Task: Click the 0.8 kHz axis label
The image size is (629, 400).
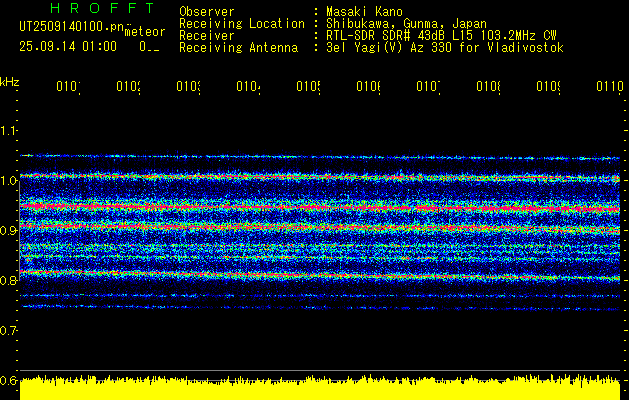Action: coord(9,280)
